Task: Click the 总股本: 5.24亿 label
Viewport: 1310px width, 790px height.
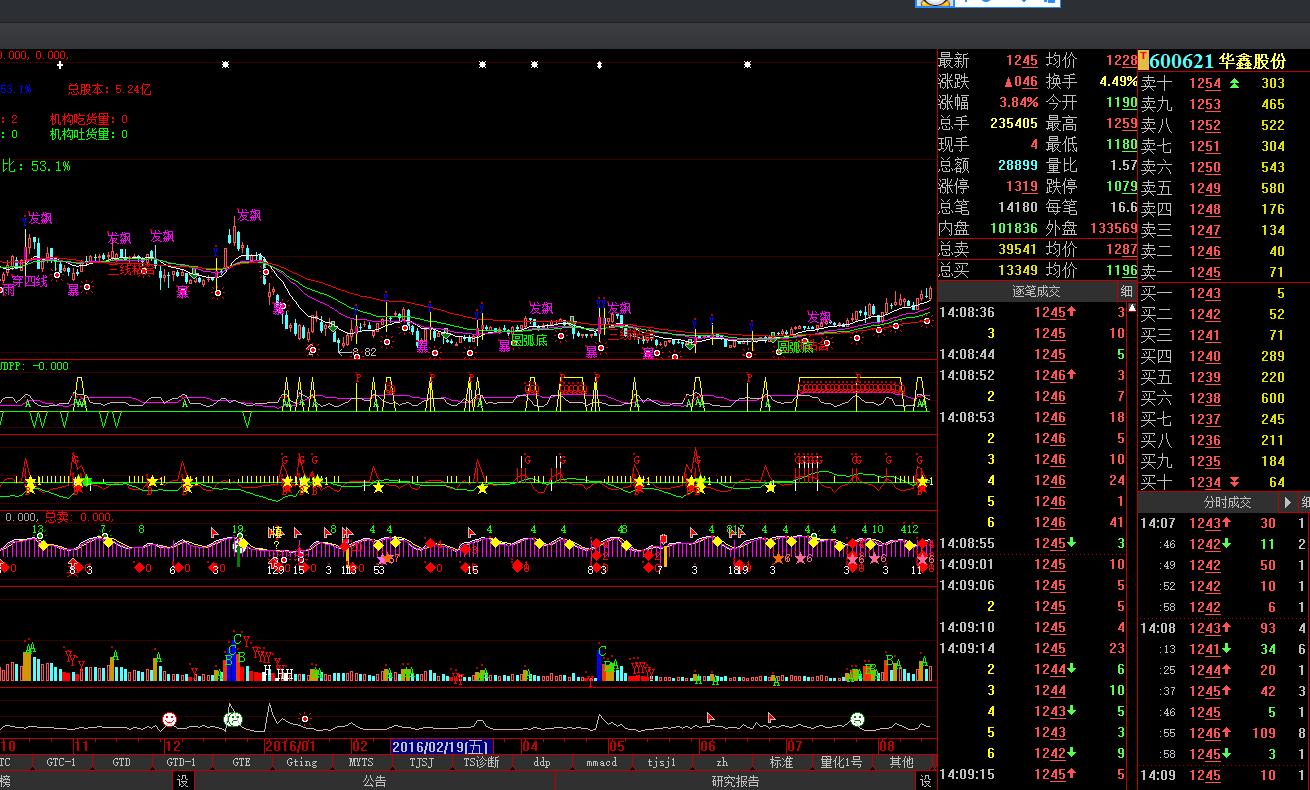Action: 109,90
